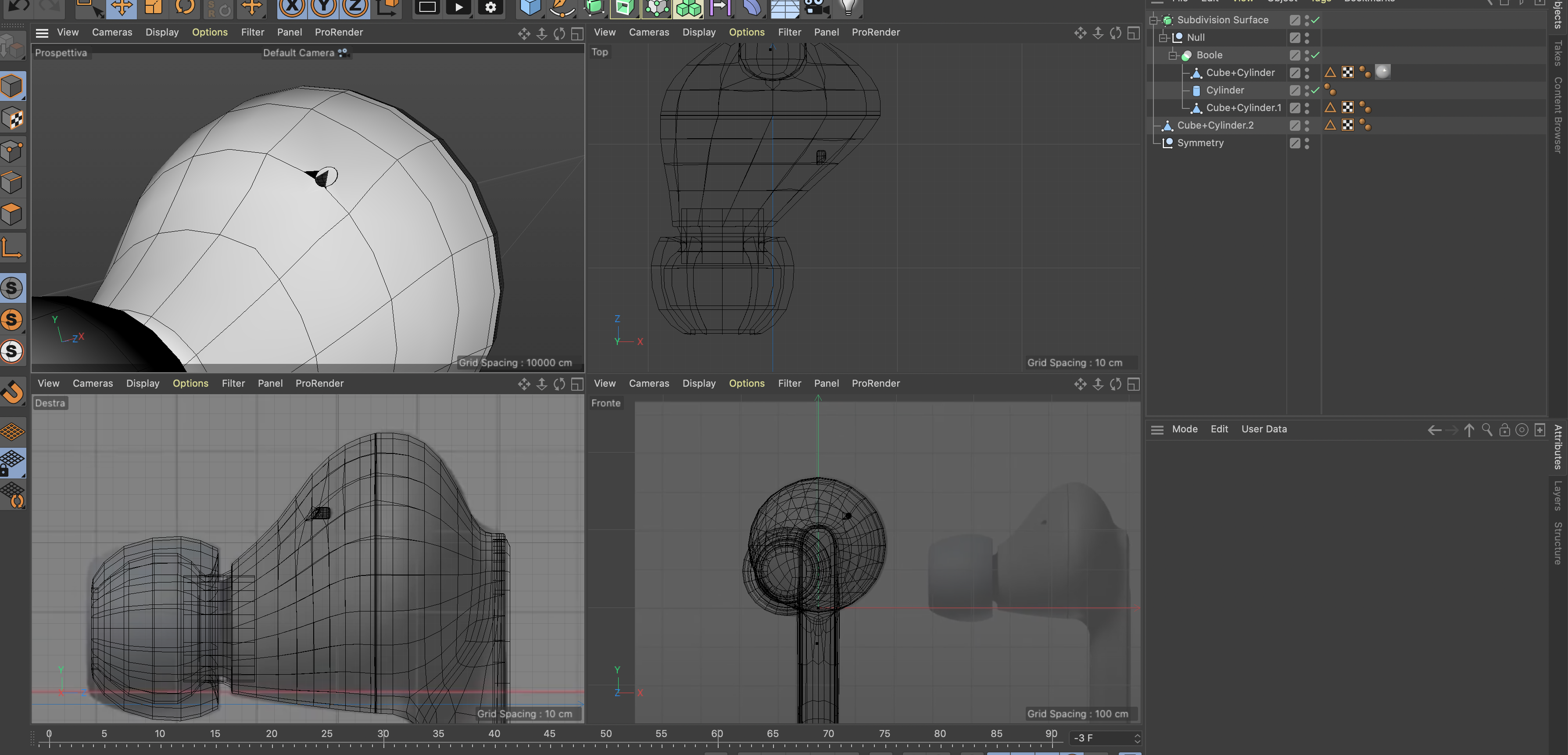Screen dimensions: 1568x755
Task: Toggle visibility dots for Symmetry object
Action: pyautogui.click(x=1307, y=143)
